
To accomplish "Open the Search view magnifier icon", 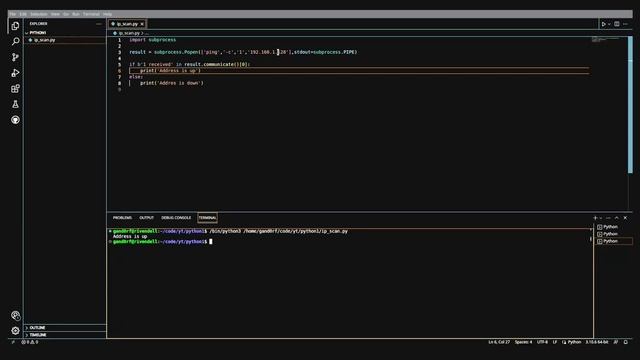I will (15, 42).
